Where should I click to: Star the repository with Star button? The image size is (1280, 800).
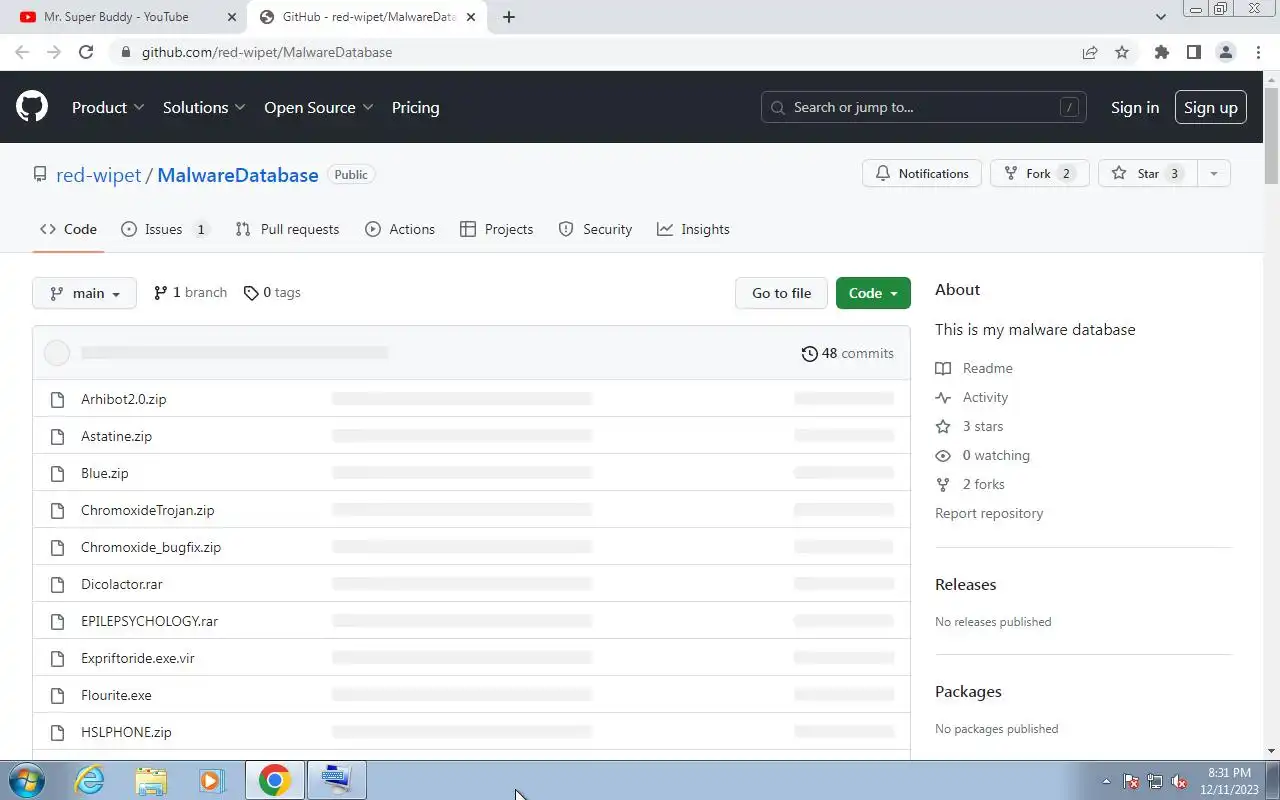1147,173
